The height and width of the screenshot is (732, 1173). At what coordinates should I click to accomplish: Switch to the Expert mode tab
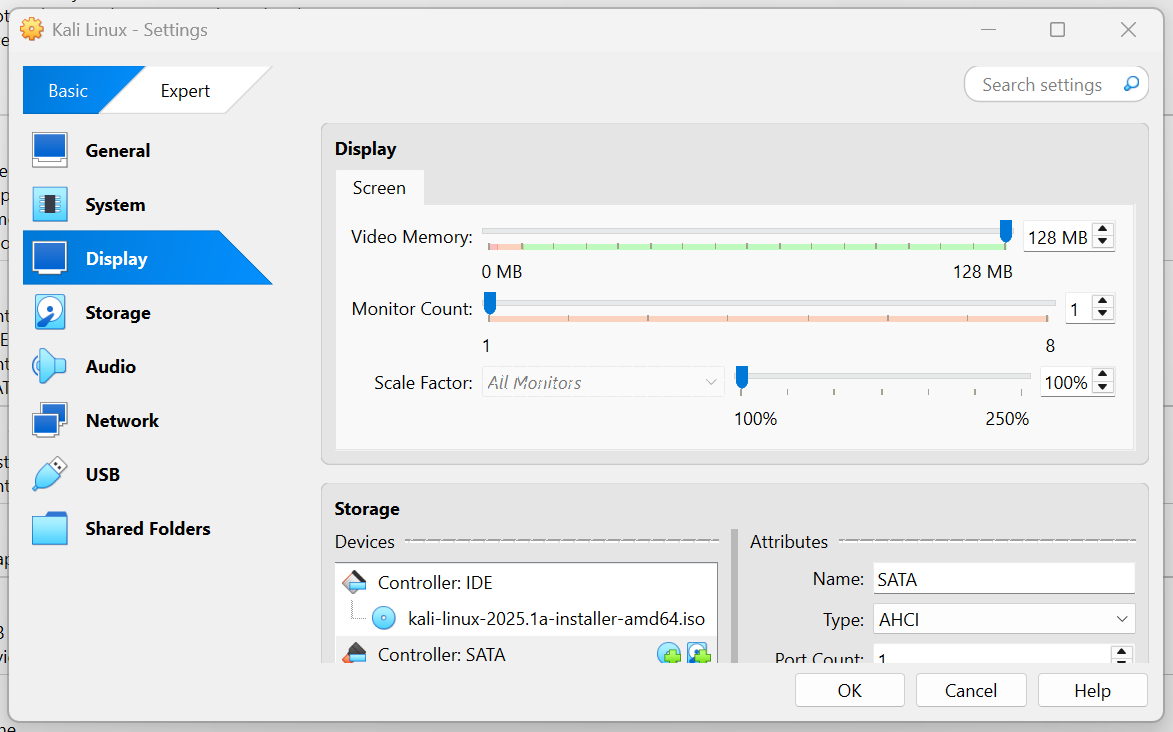(x=185, y=91)
